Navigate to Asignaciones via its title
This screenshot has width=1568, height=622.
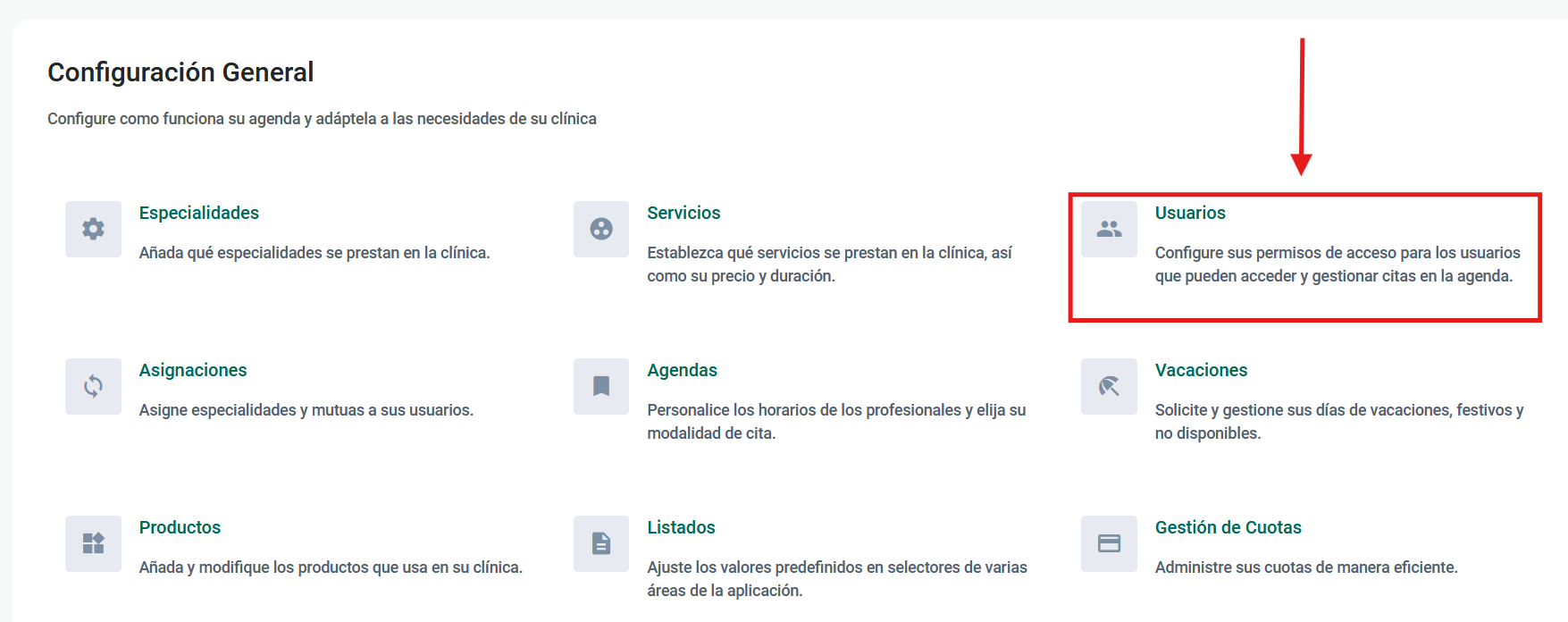coord(193,370)
